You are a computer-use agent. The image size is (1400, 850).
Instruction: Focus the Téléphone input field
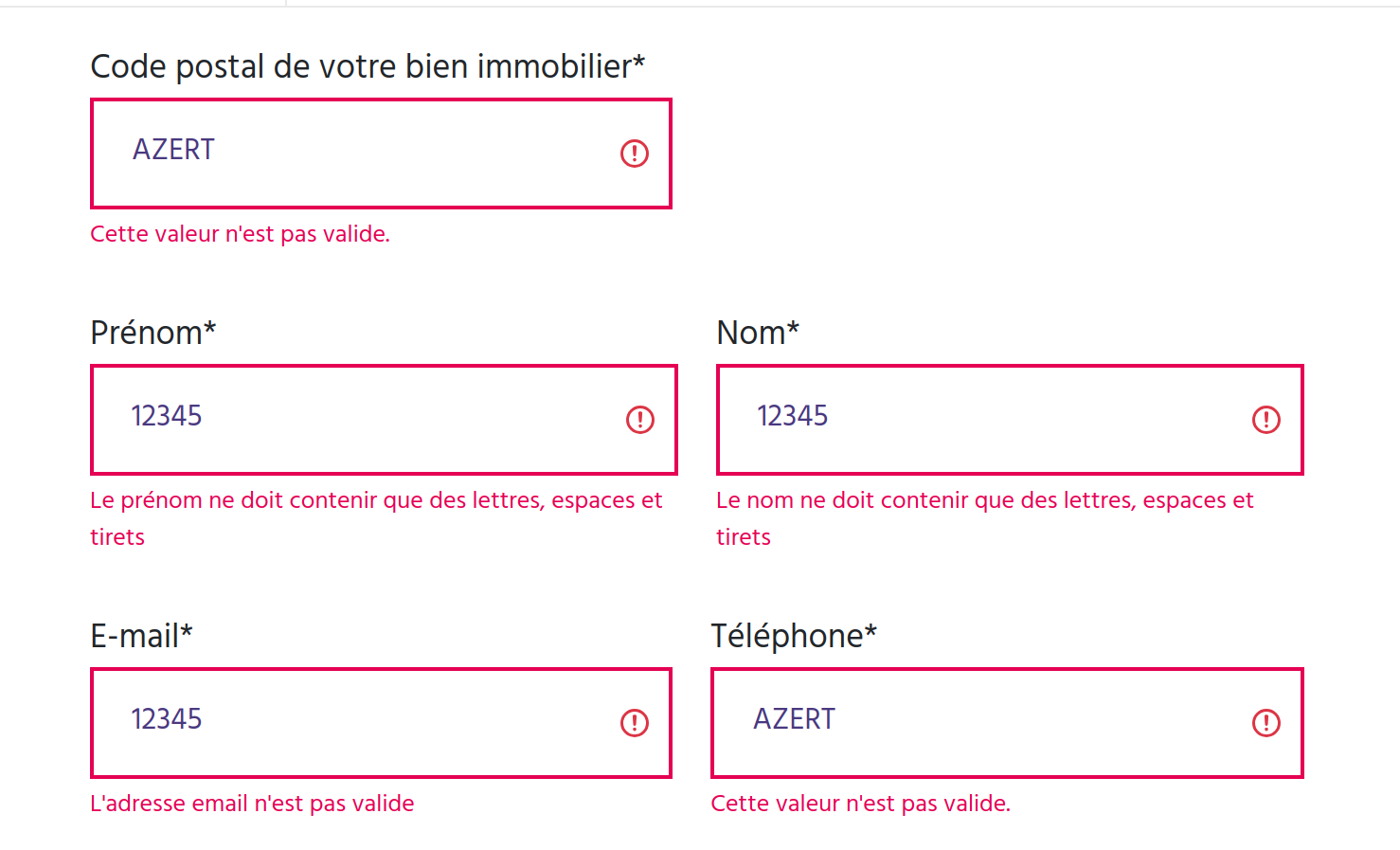tap(985, 723)
